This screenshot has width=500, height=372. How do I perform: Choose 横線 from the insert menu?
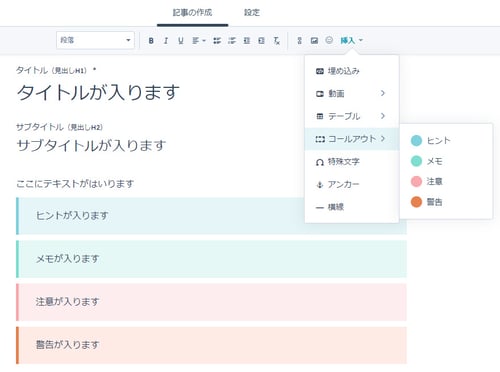352,207
